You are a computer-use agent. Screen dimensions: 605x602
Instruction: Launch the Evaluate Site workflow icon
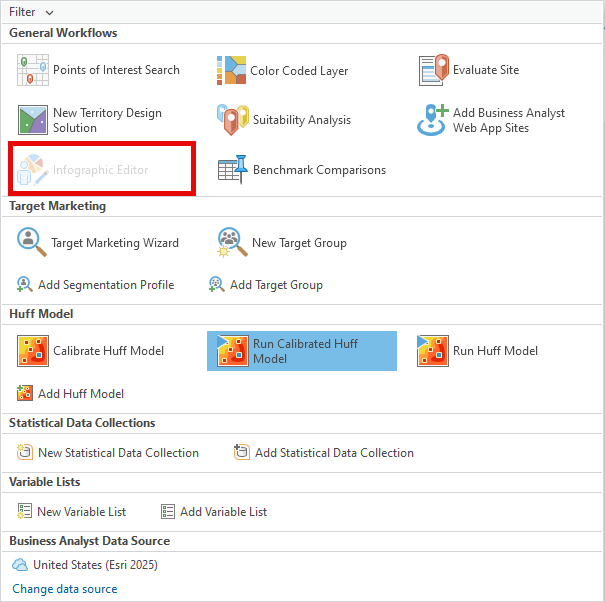click(x=434, y=70)
